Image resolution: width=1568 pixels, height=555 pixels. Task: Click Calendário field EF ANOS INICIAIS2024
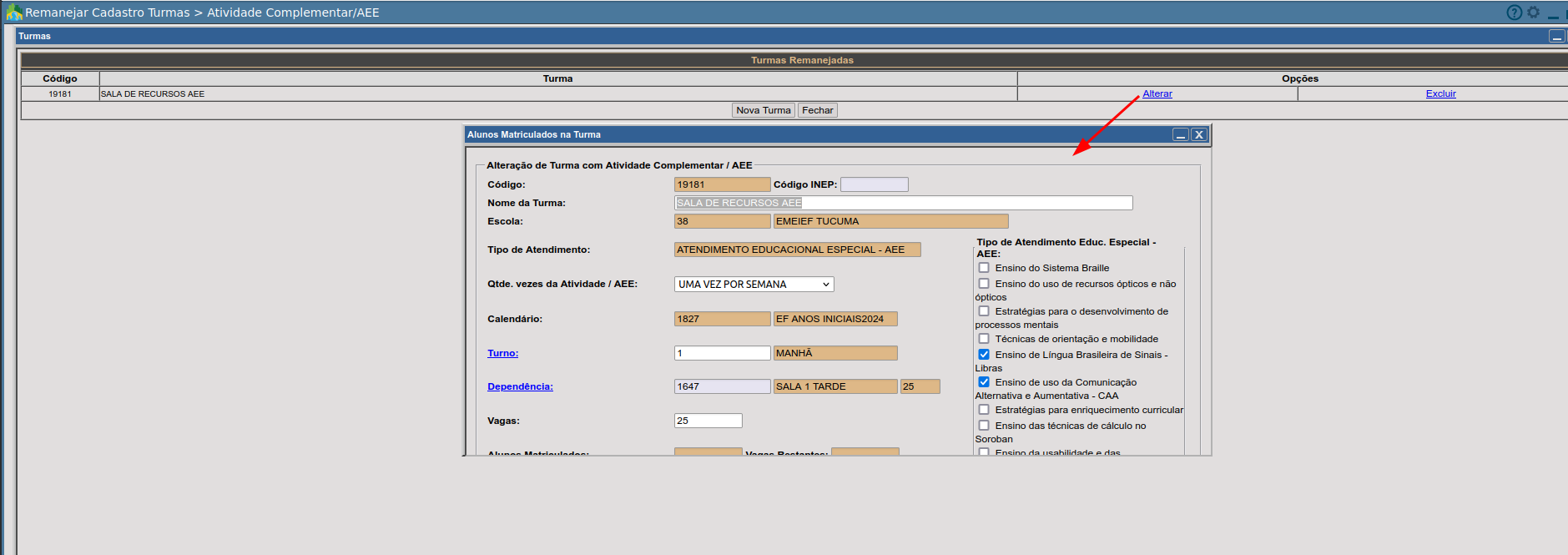[835, 319]
